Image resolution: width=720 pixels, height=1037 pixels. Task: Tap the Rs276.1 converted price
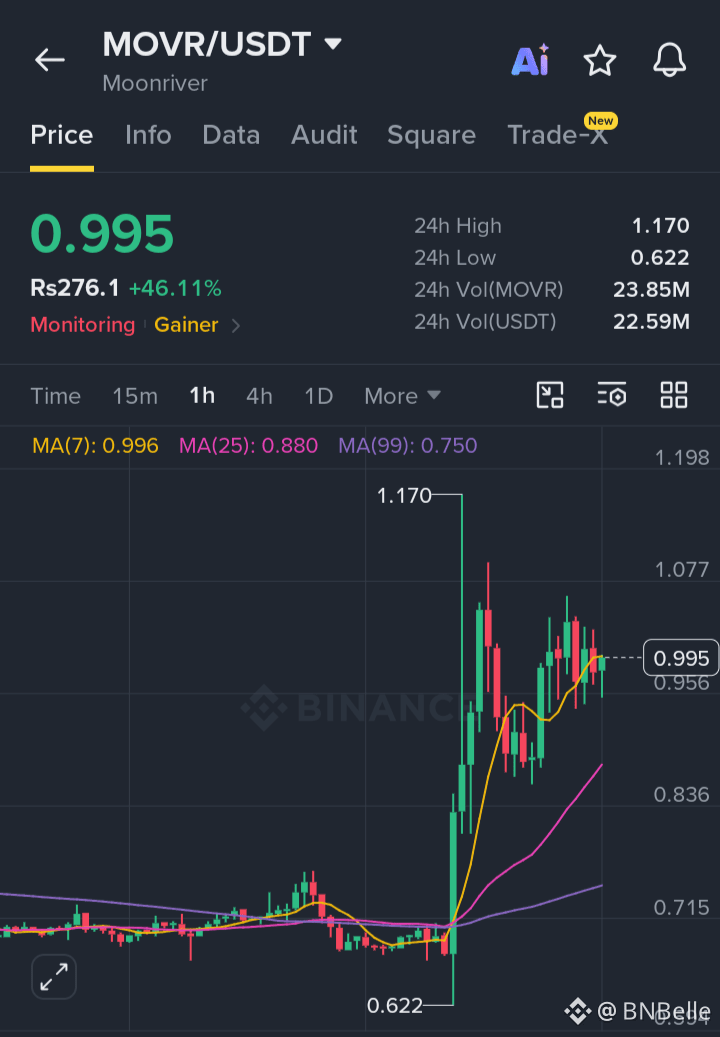point(75,288)
